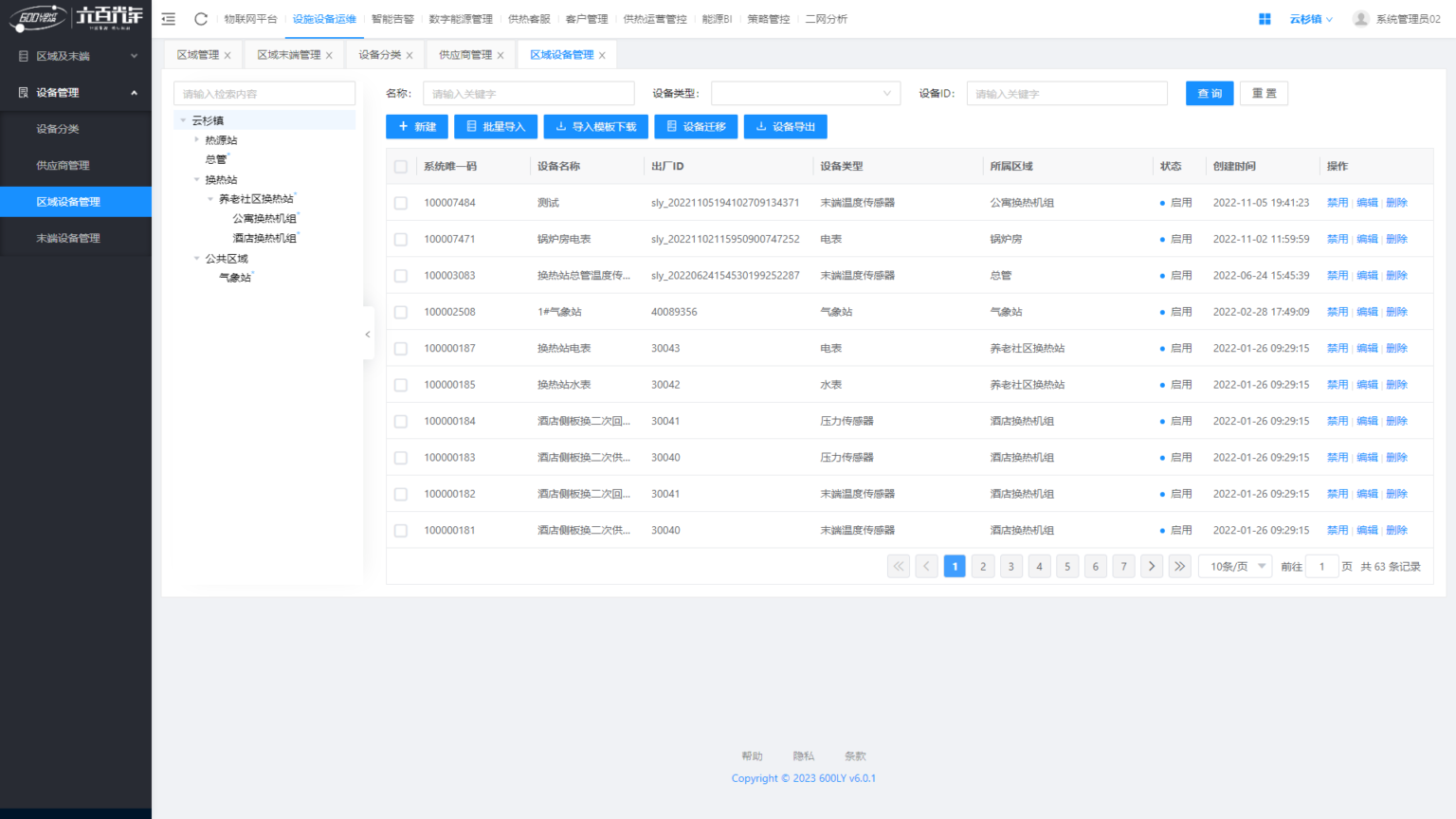Collapse the sidebar menu hamburger icon

(x=169, y=19)
